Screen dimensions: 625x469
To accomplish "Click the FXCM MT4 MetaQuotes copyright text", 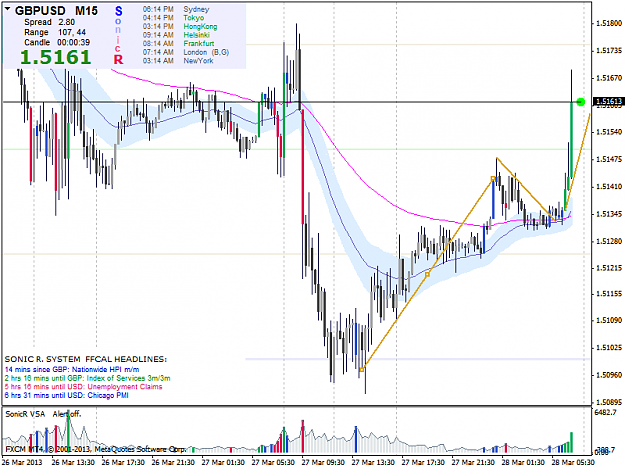I will tap(95, 449).
